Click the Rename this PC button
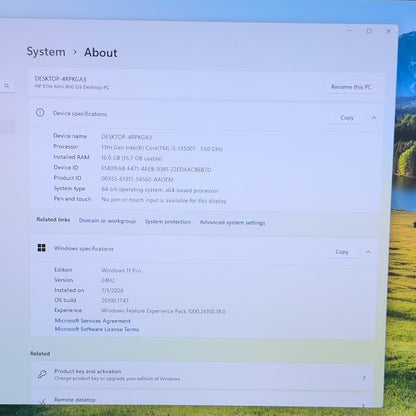This screenshot has height=416, width=416. coord(351,87)
